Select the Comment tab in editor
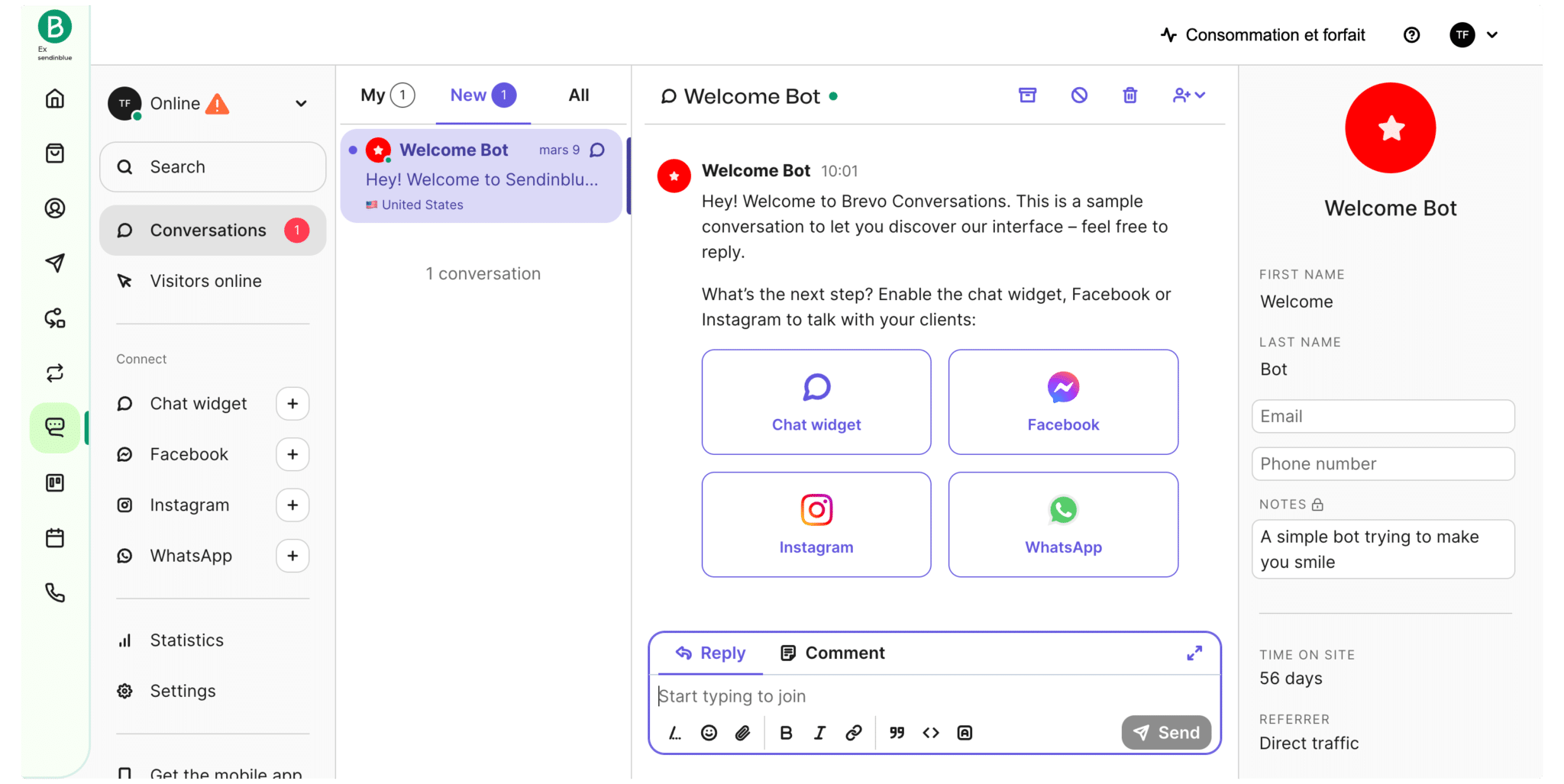 point(832,653)
